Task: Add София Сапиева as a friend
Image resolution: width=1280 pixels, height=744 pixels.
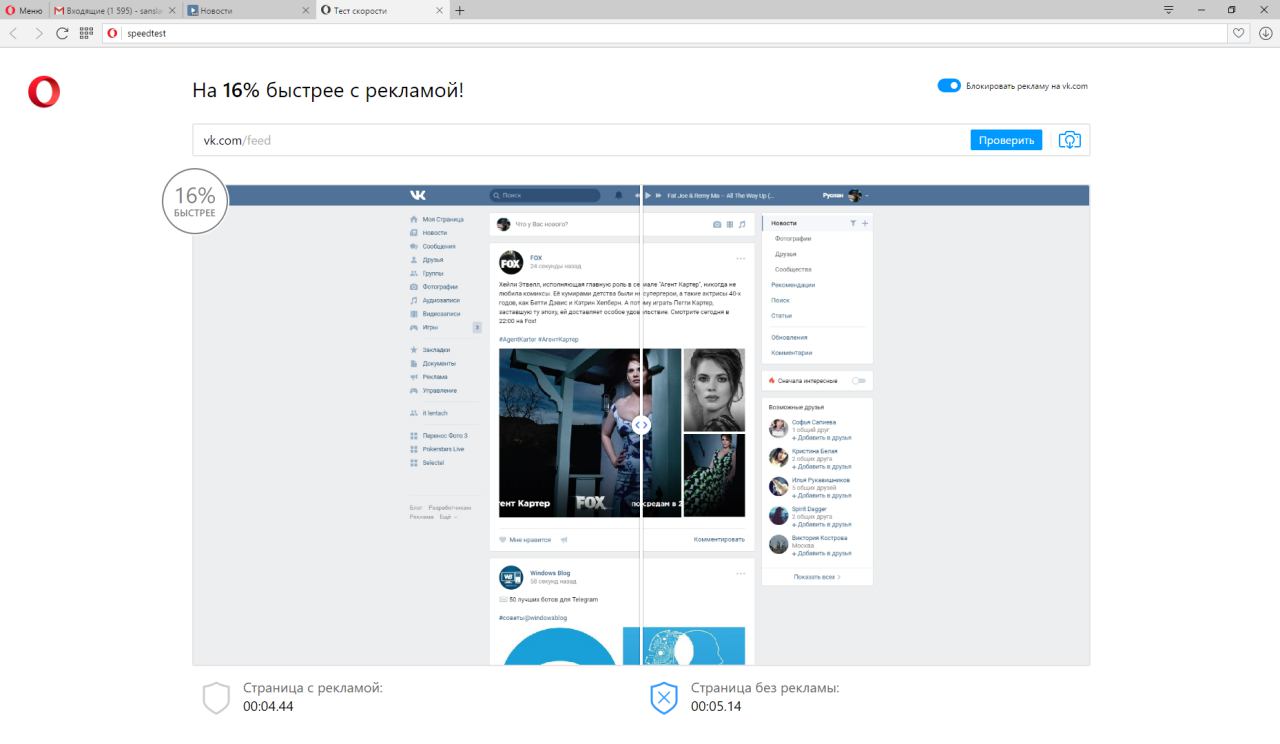Action: pyautogui.click(x=822, y=438)
